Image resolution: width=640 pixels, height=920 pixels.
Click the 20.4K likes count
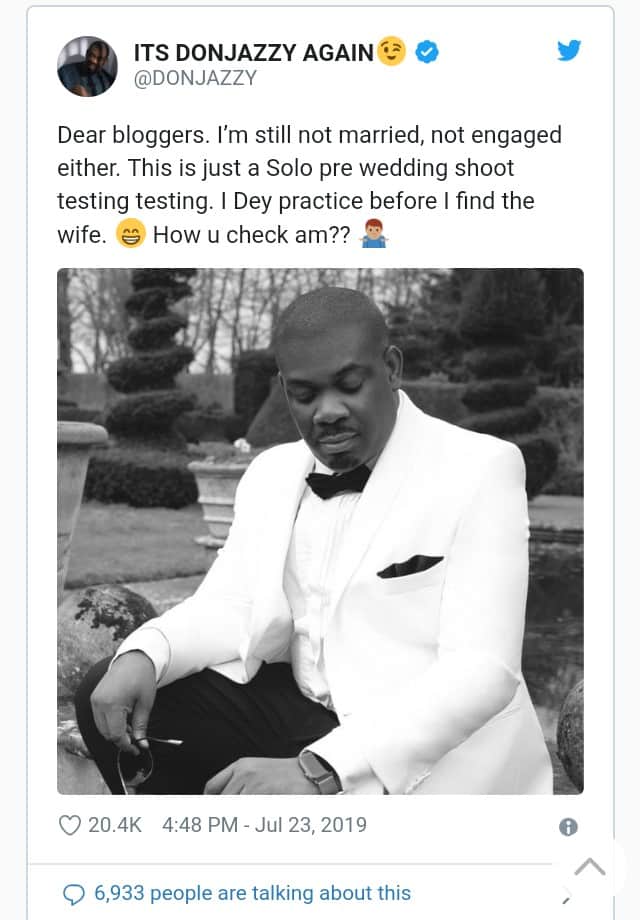[115, 825]
